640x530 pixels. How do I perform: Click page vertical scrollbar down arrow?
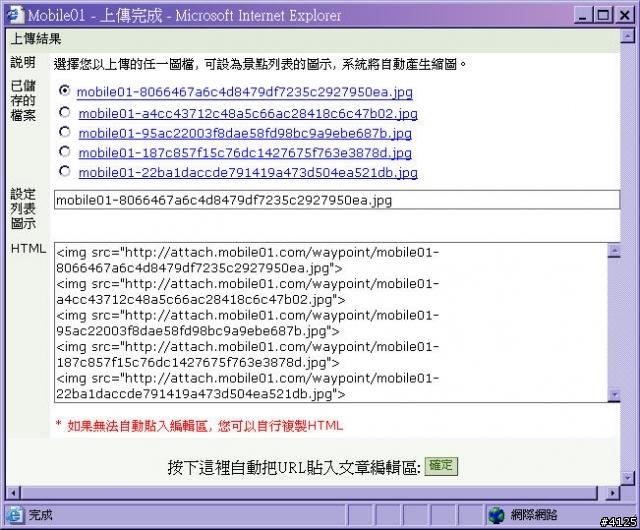tap(627, 477)
